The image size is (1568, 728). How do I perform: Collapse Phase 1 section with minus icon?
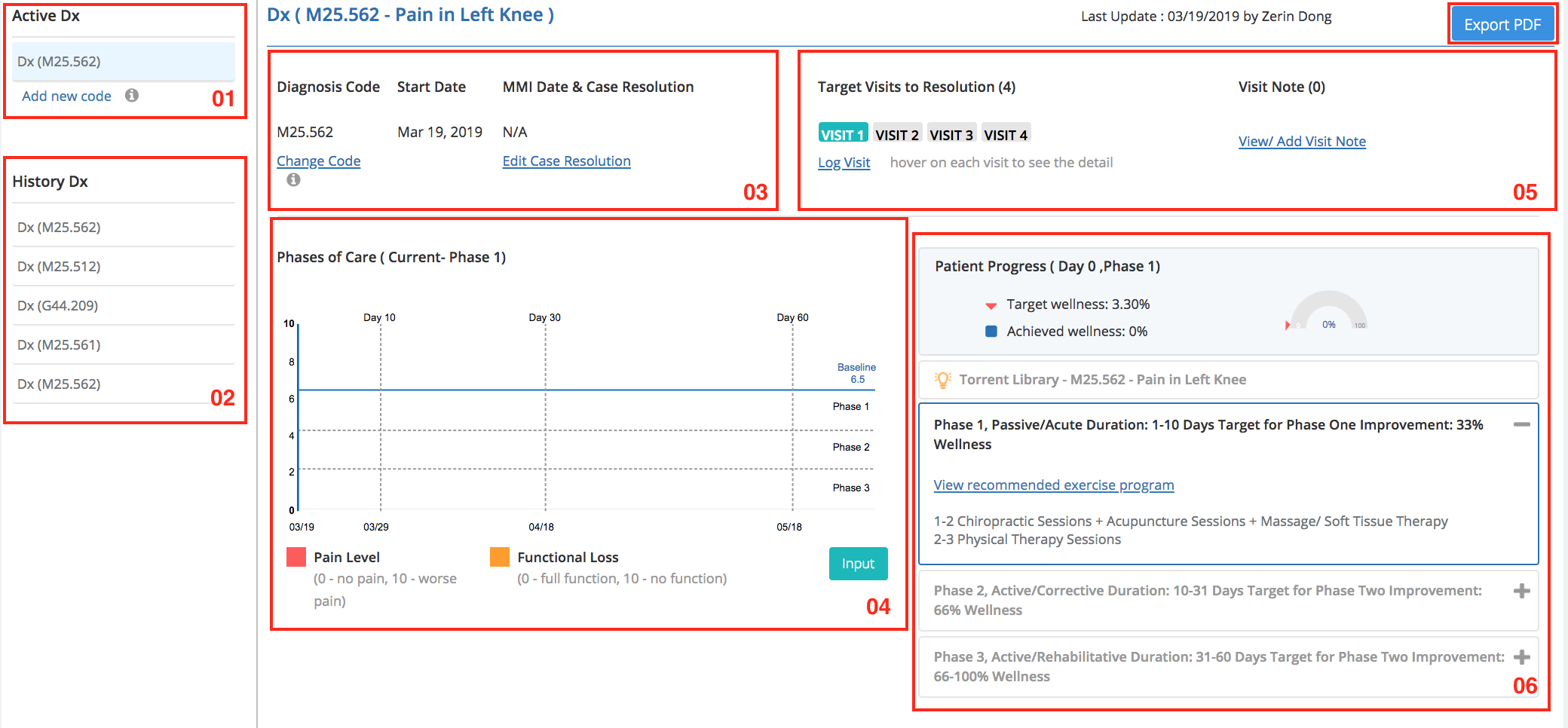pos(1521,424)
